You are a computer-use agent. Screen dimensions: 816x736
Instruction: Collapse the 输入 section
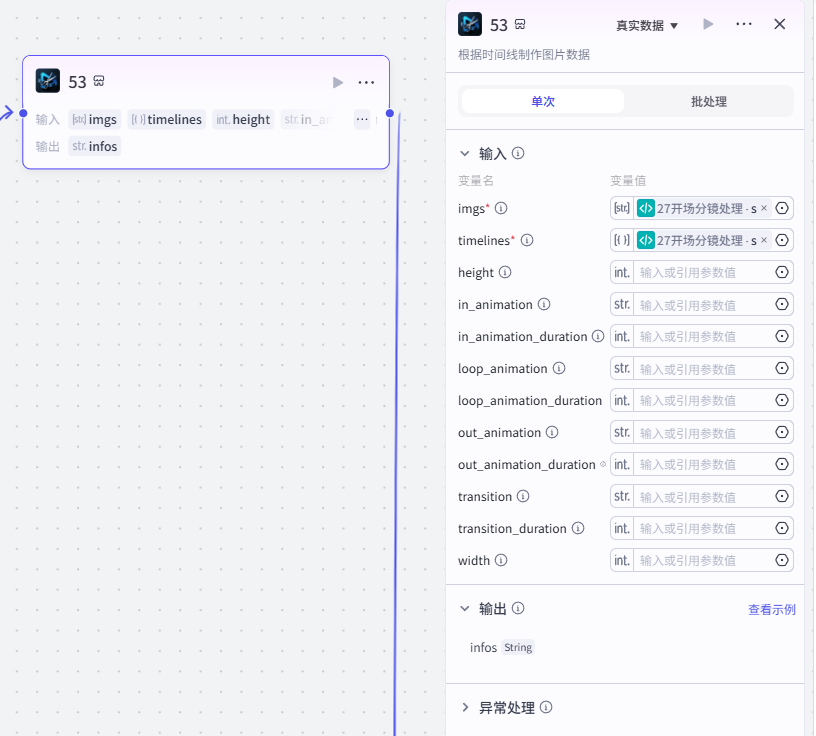(465, 154)
